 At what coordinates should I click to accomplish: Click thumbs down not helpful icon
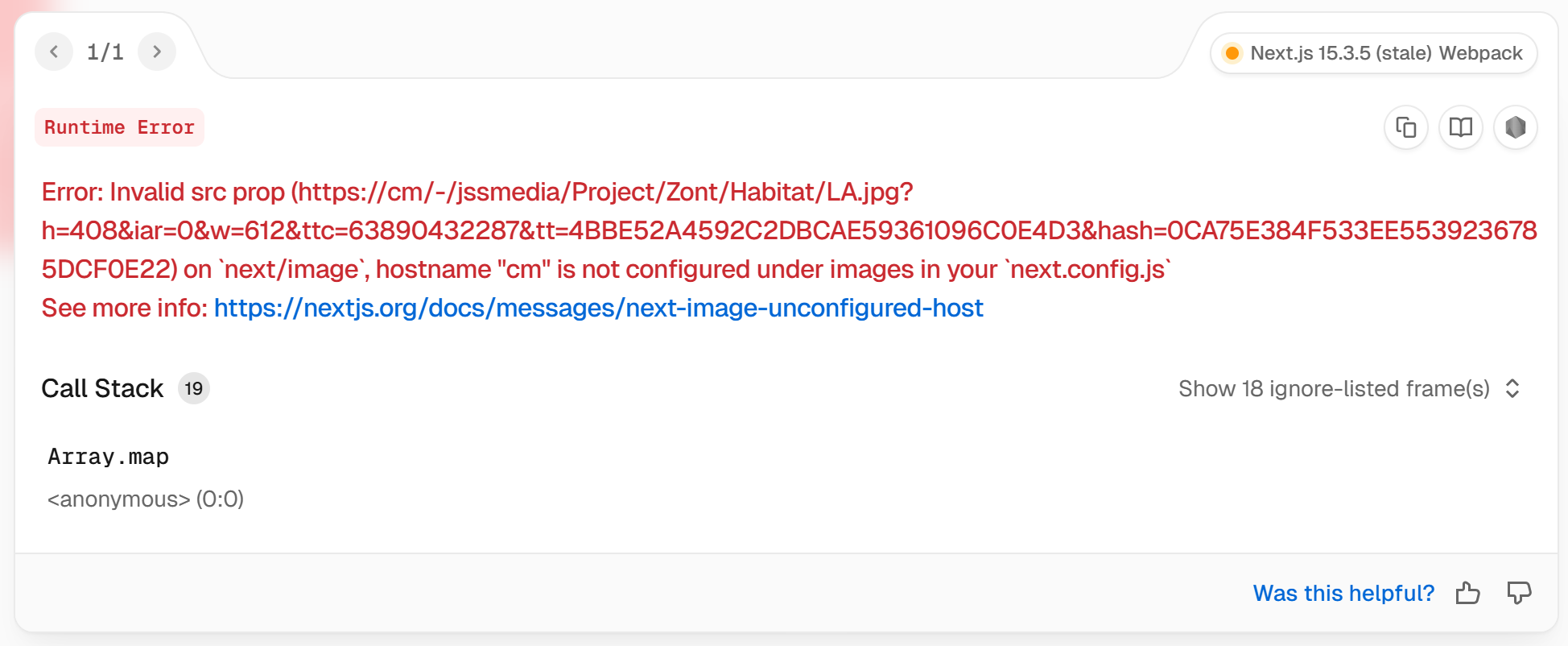(x=1520, y=593)
